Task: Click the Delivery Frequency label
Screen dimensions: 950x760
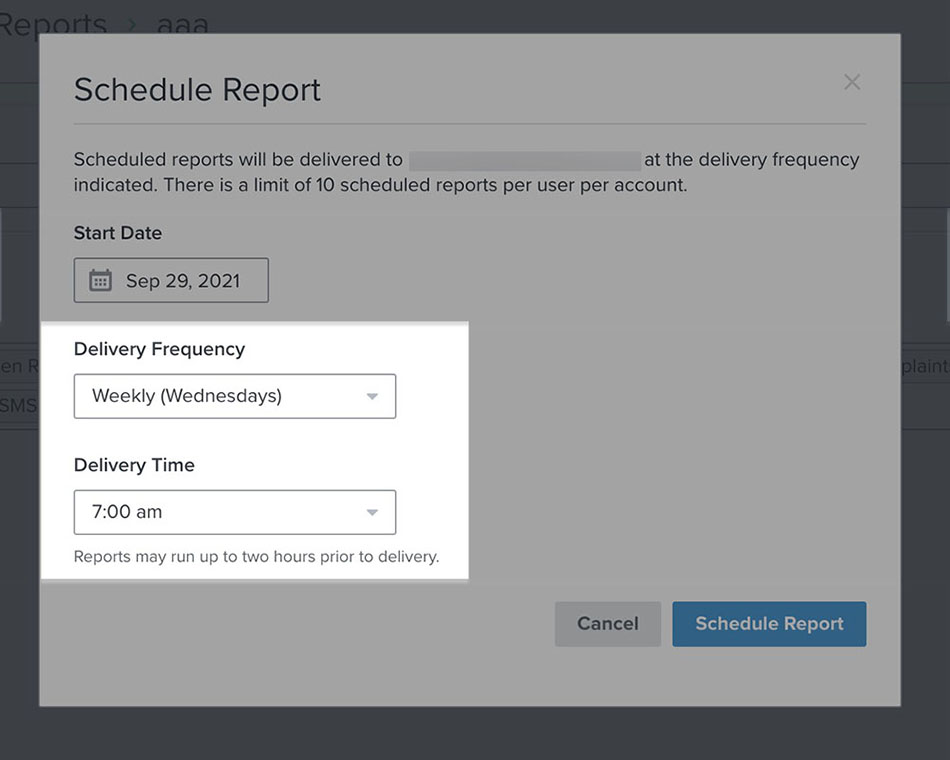Action: pos(159,349)
